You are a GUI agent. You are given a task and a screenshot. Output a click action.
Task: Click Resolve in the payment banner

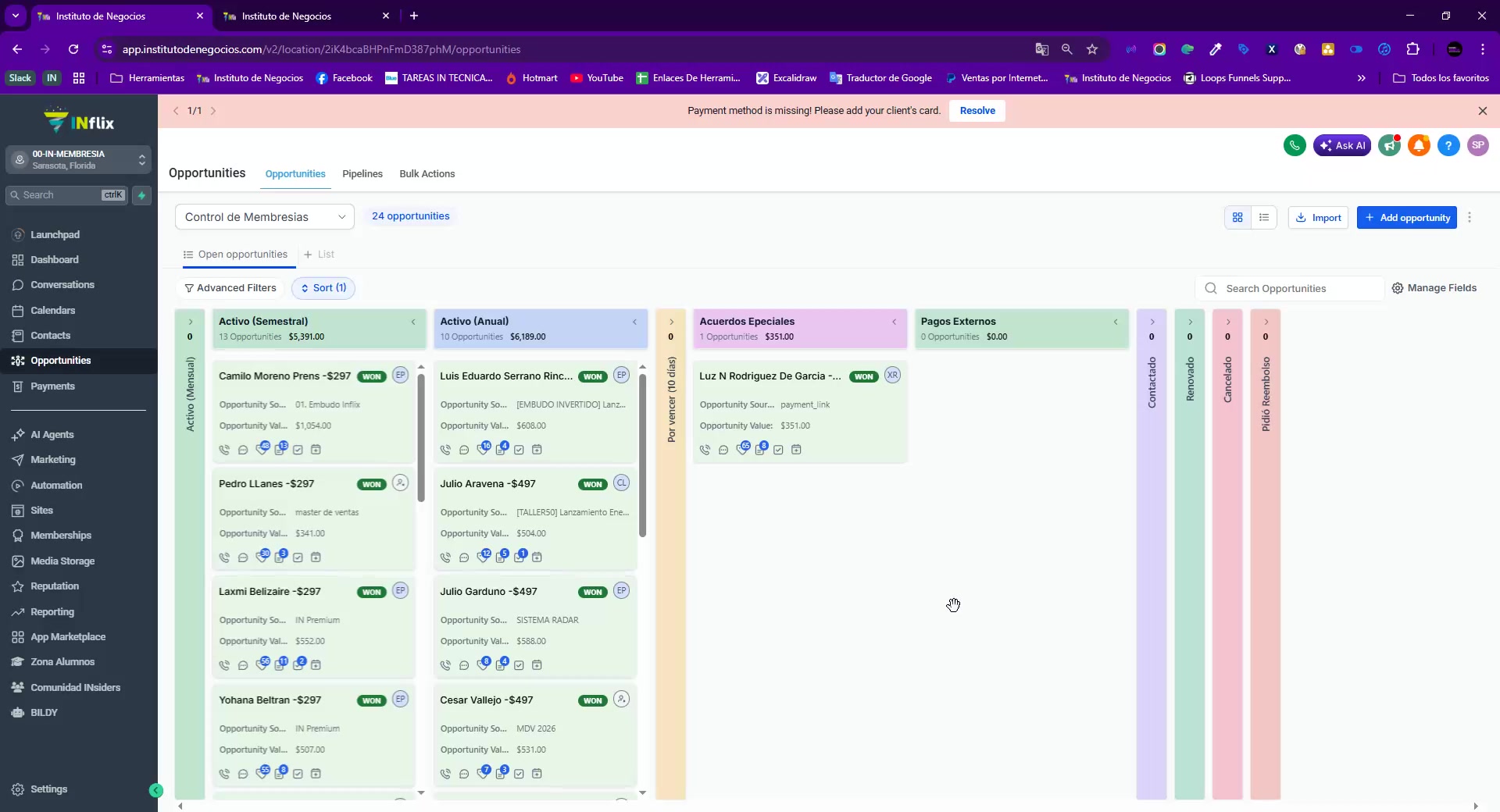(977, 111)
